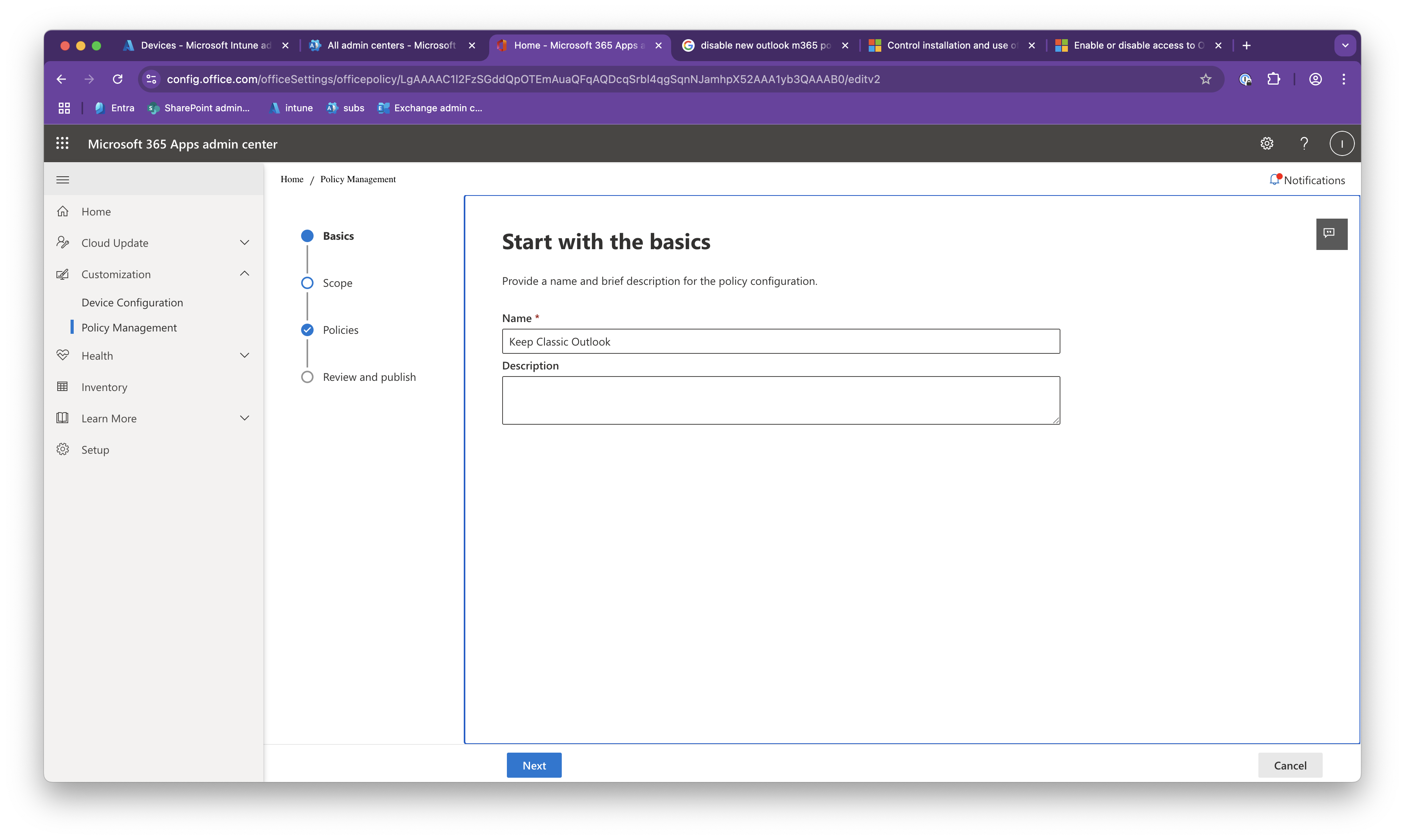The width and height of the screenshot is (1405, 840).
Task: Click the Customization icon in sidebar
Action: click(x=63, y=274)
